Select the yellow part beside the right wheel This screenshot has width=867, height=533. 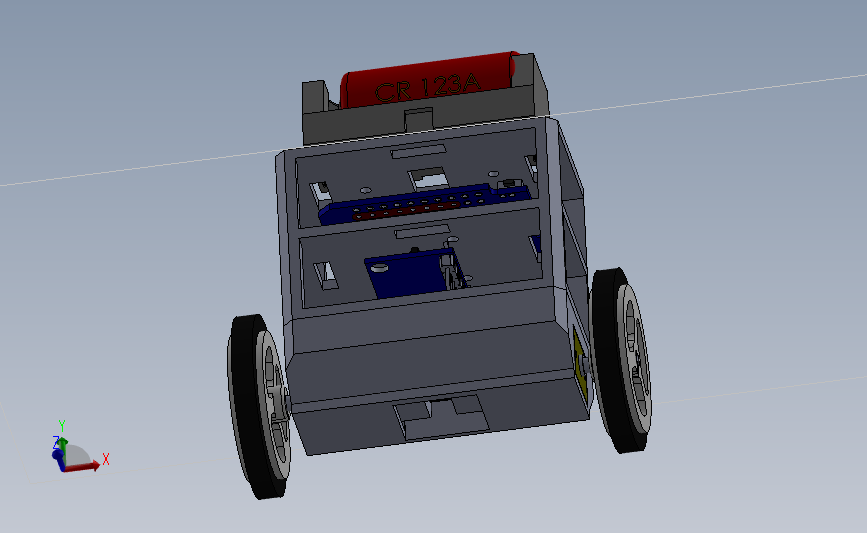pos(579,364)
